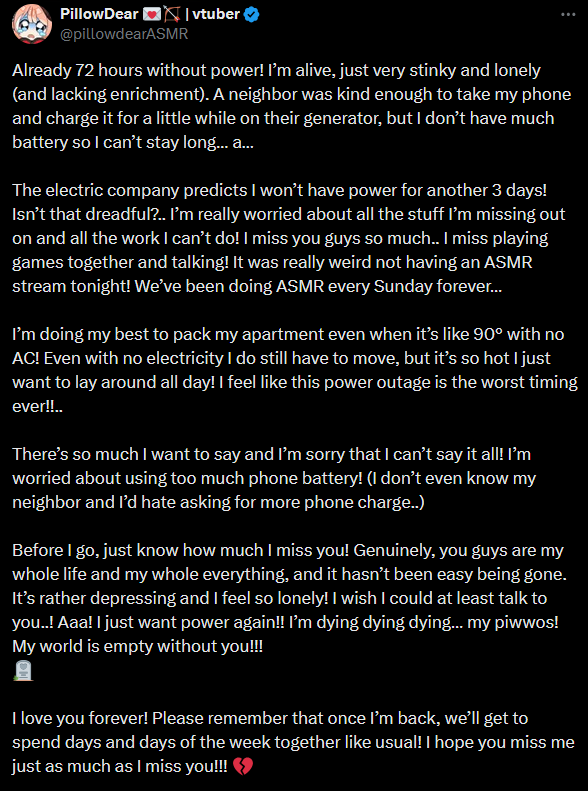
Task: Click the line ending "ASMR every Sunday forever…"
Action: click(257, 286)
